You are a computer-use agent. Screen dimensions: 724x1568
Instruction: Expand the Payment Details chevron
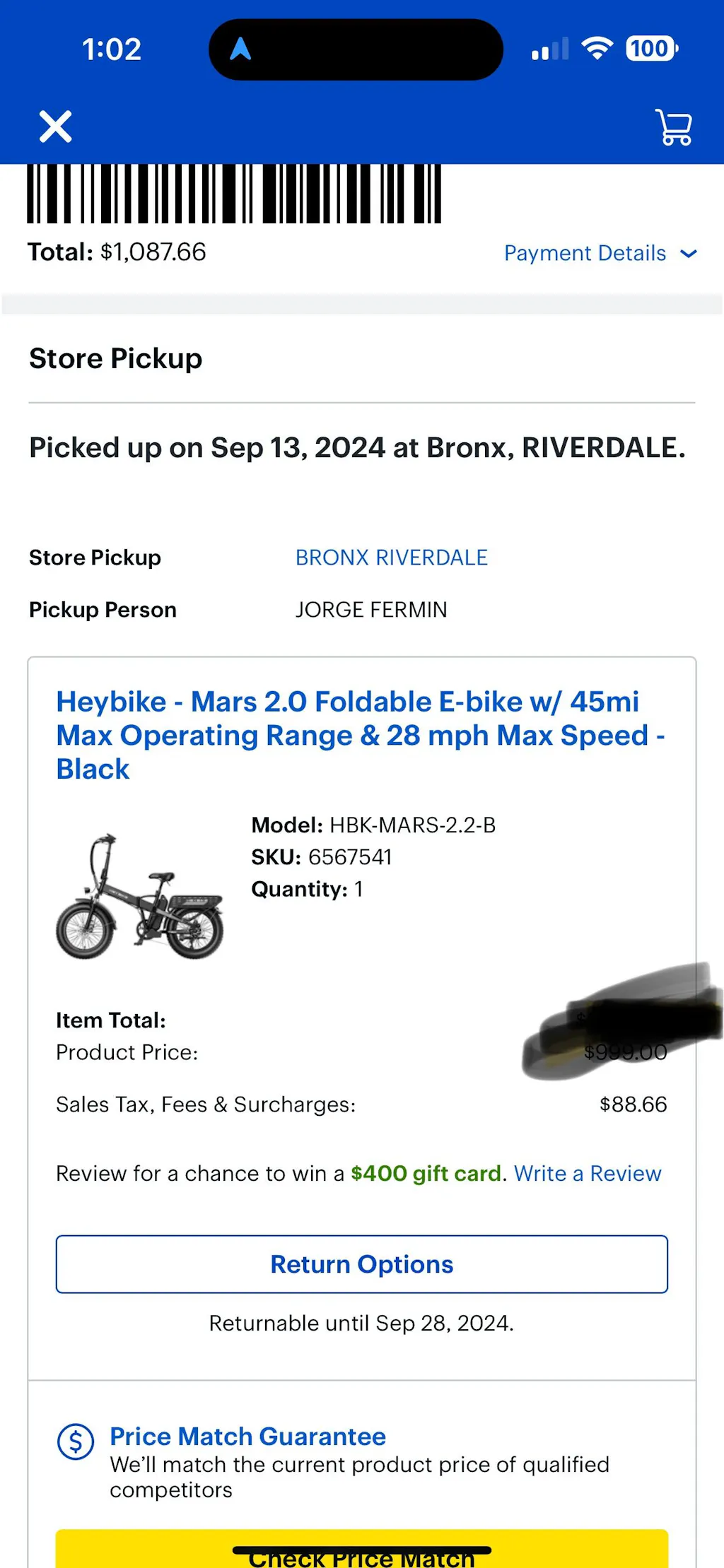pos(689,253)
